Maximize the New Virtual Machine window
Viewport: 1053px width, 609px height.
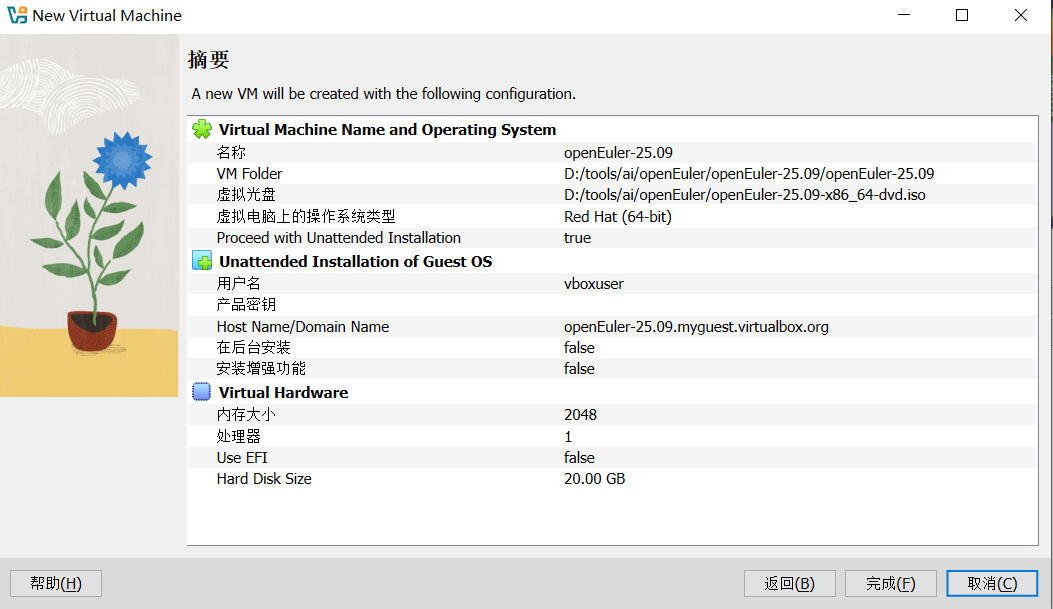[x=962, y=16]
